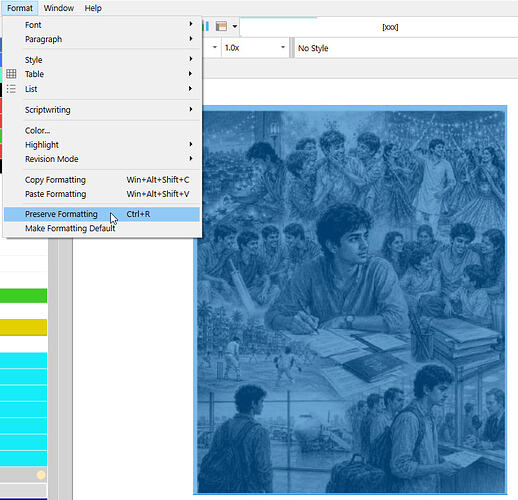This screenshot has height=500, width=518.
Task: Choose Color... from the Format menu
Action: [102, 130]
